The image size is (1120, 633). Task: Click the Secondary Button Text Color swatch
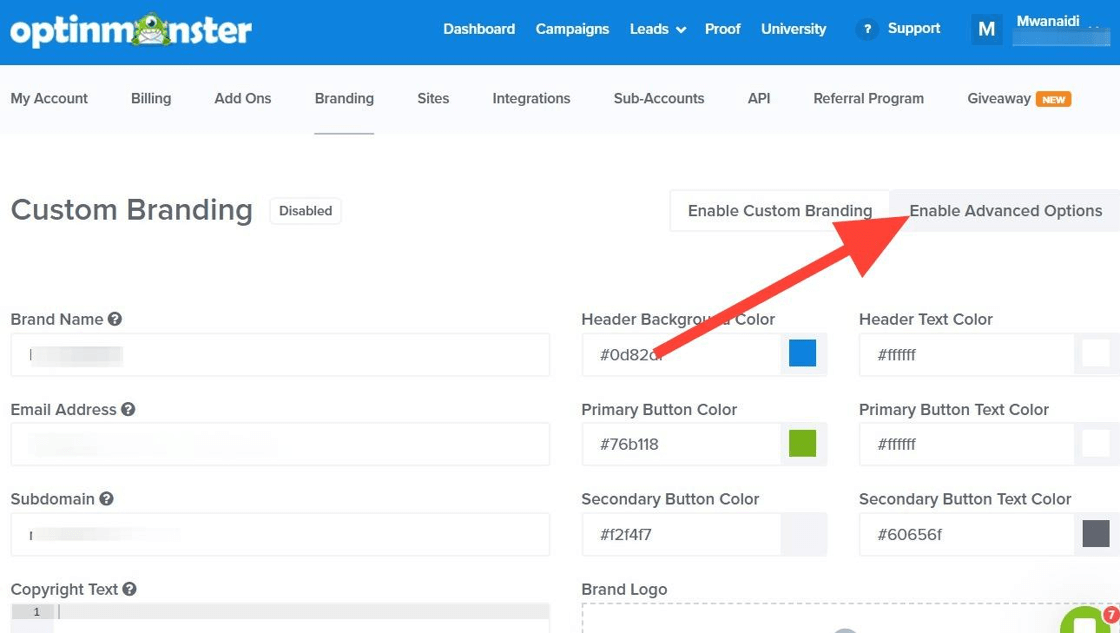[x=1094, y=534]
